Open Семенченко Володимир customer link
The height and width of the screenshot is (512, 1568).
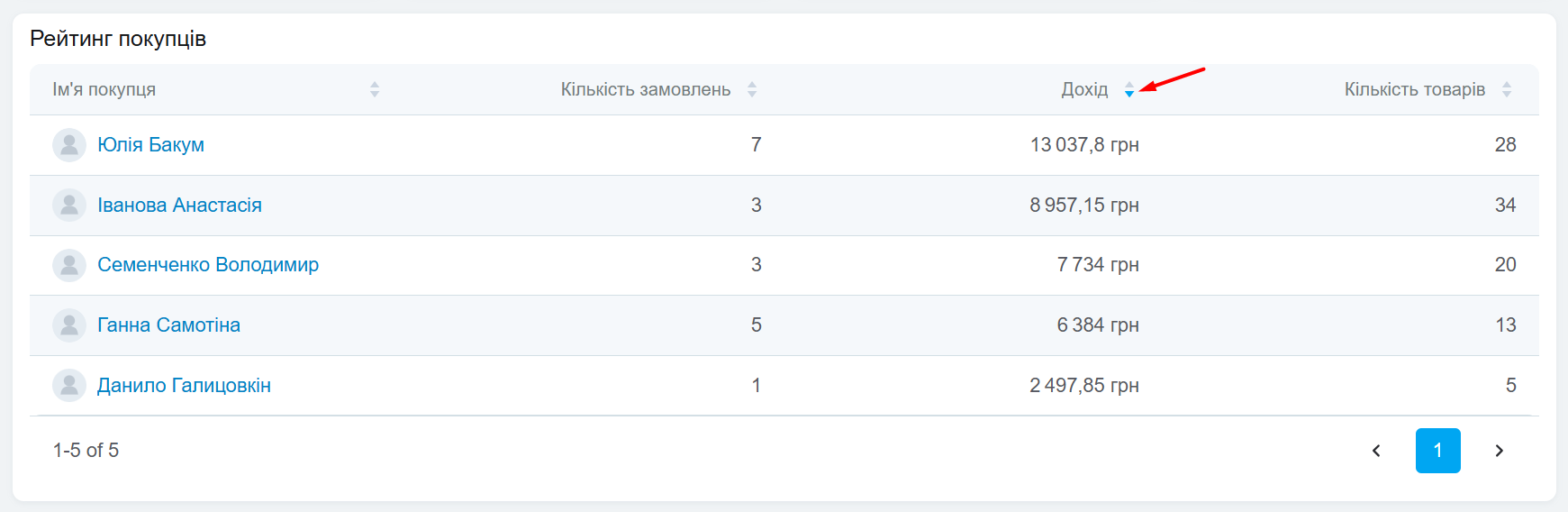point(208,265)
